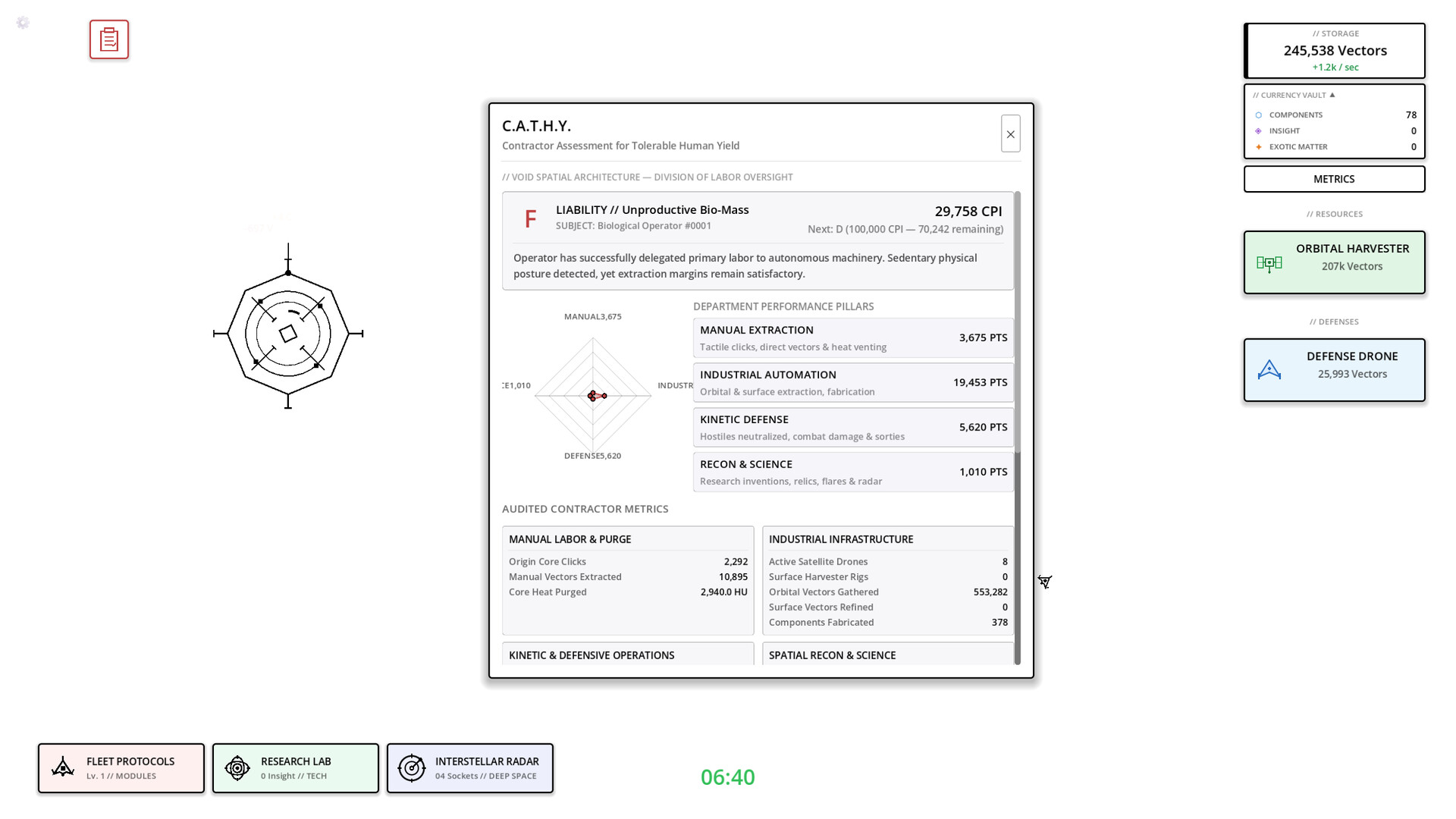Click the settings gear icon

tap(23, 23)
